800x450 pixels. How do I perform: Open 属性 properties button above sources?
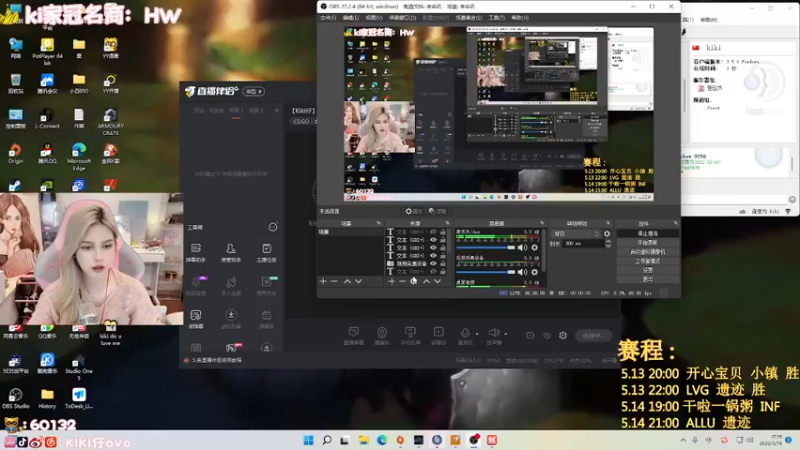pos(414,211)
